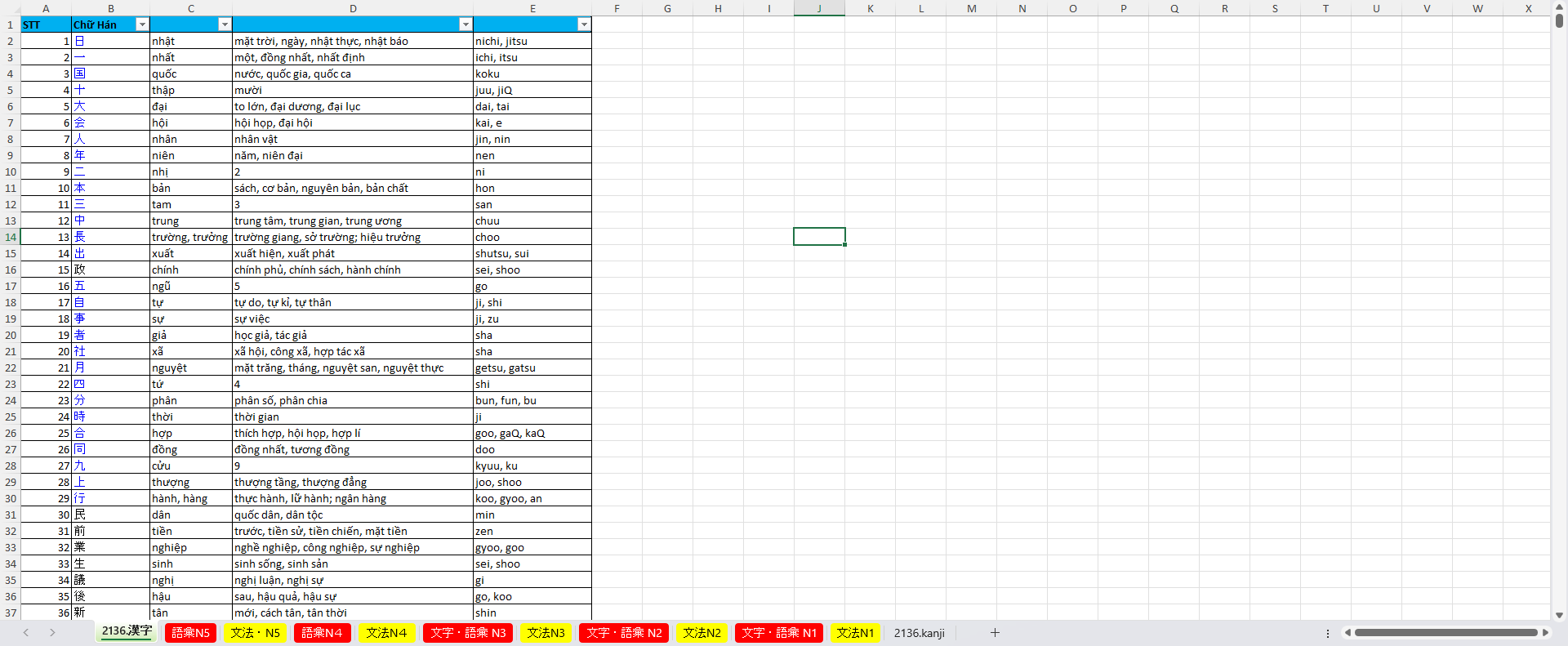Add a new sheet with plus button

click(995, 633)
